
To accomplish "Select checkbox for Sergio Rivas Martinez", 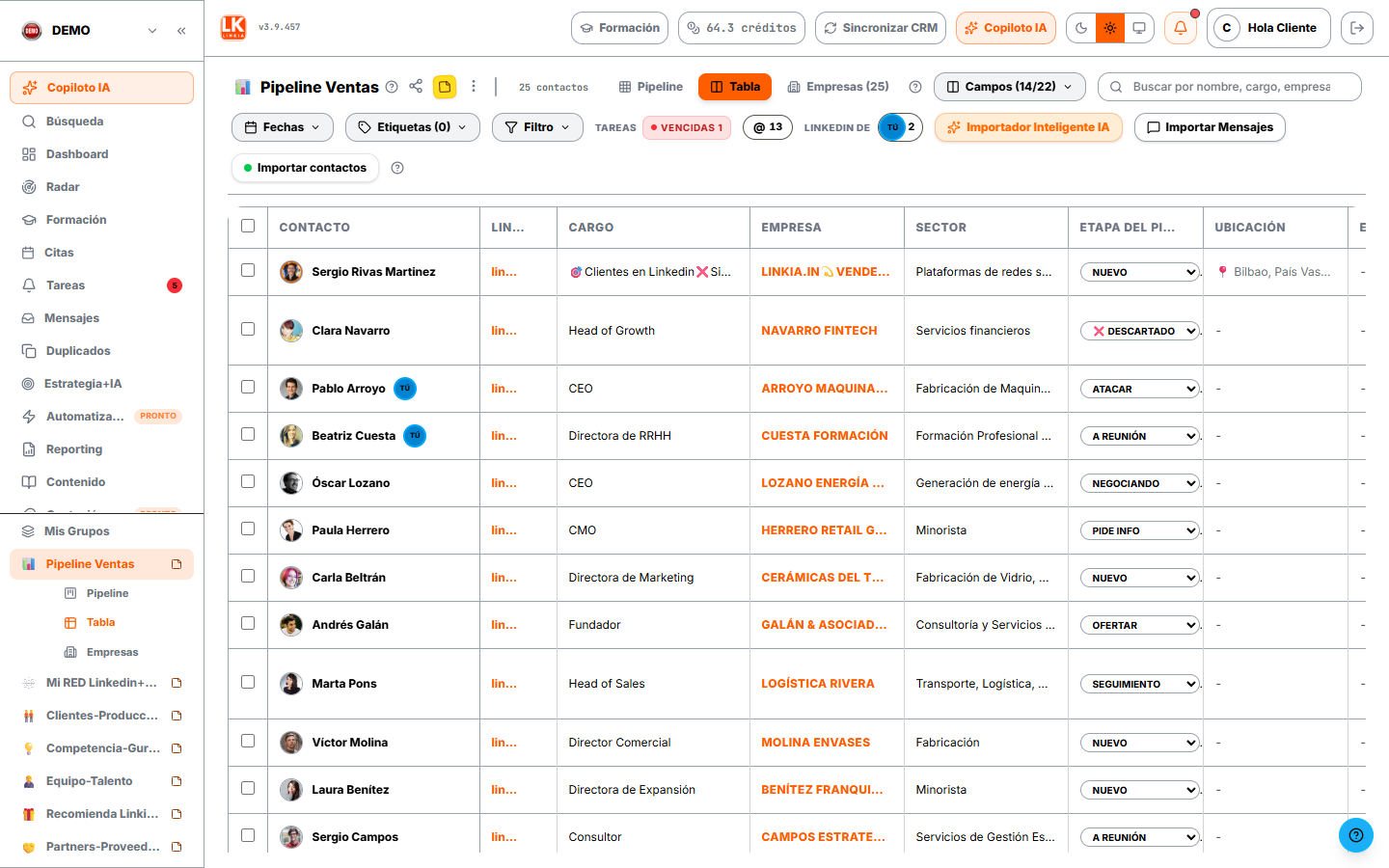I will coord(248,270).
